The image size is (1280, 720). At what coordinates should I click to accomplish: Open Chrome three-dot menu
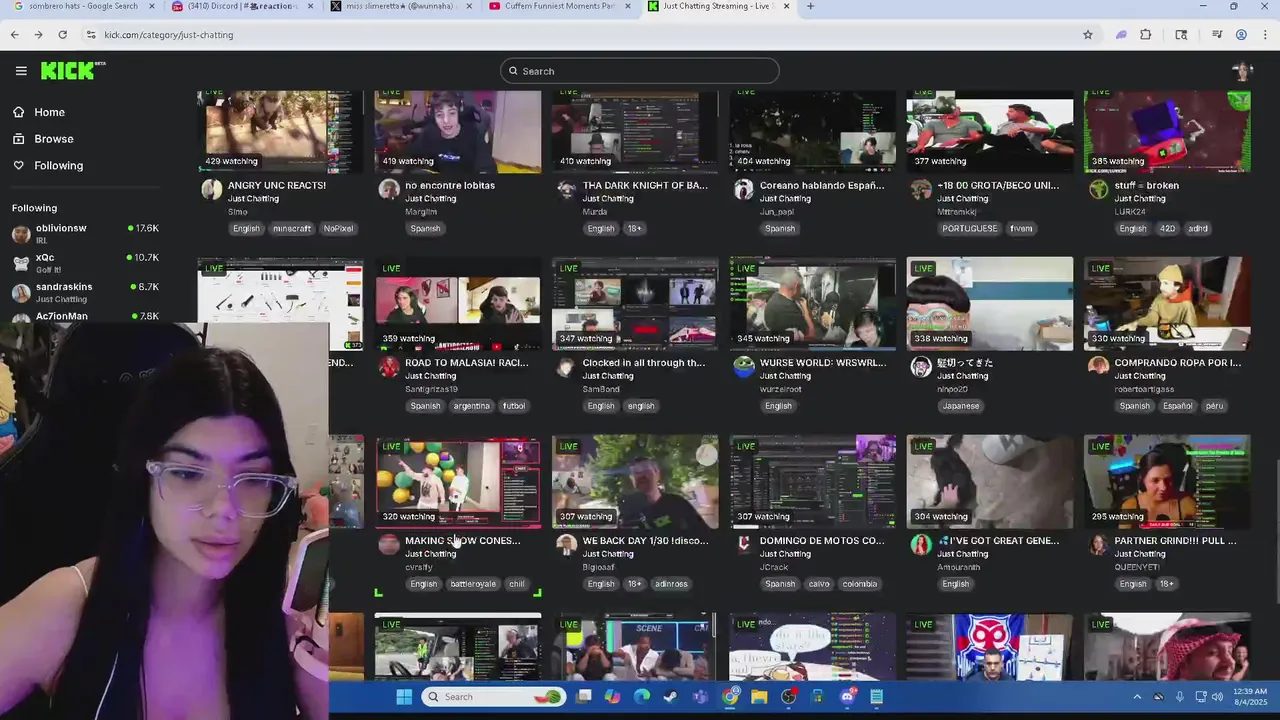pyautogui.click(x=1265, y=35)
